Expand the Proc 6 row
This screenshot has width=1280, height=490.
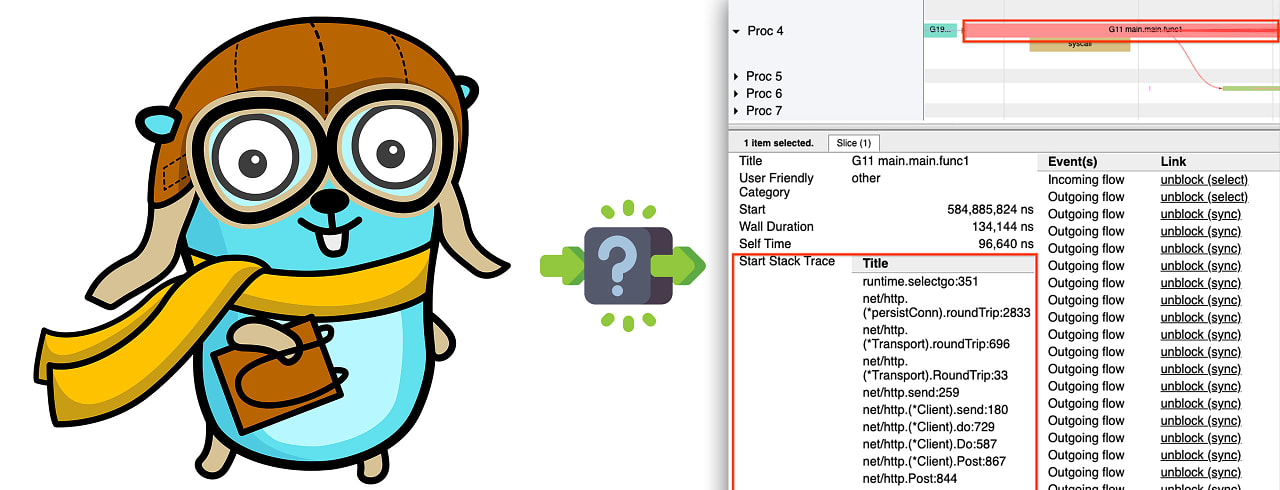pyautogui.click(x=736, y=94)
